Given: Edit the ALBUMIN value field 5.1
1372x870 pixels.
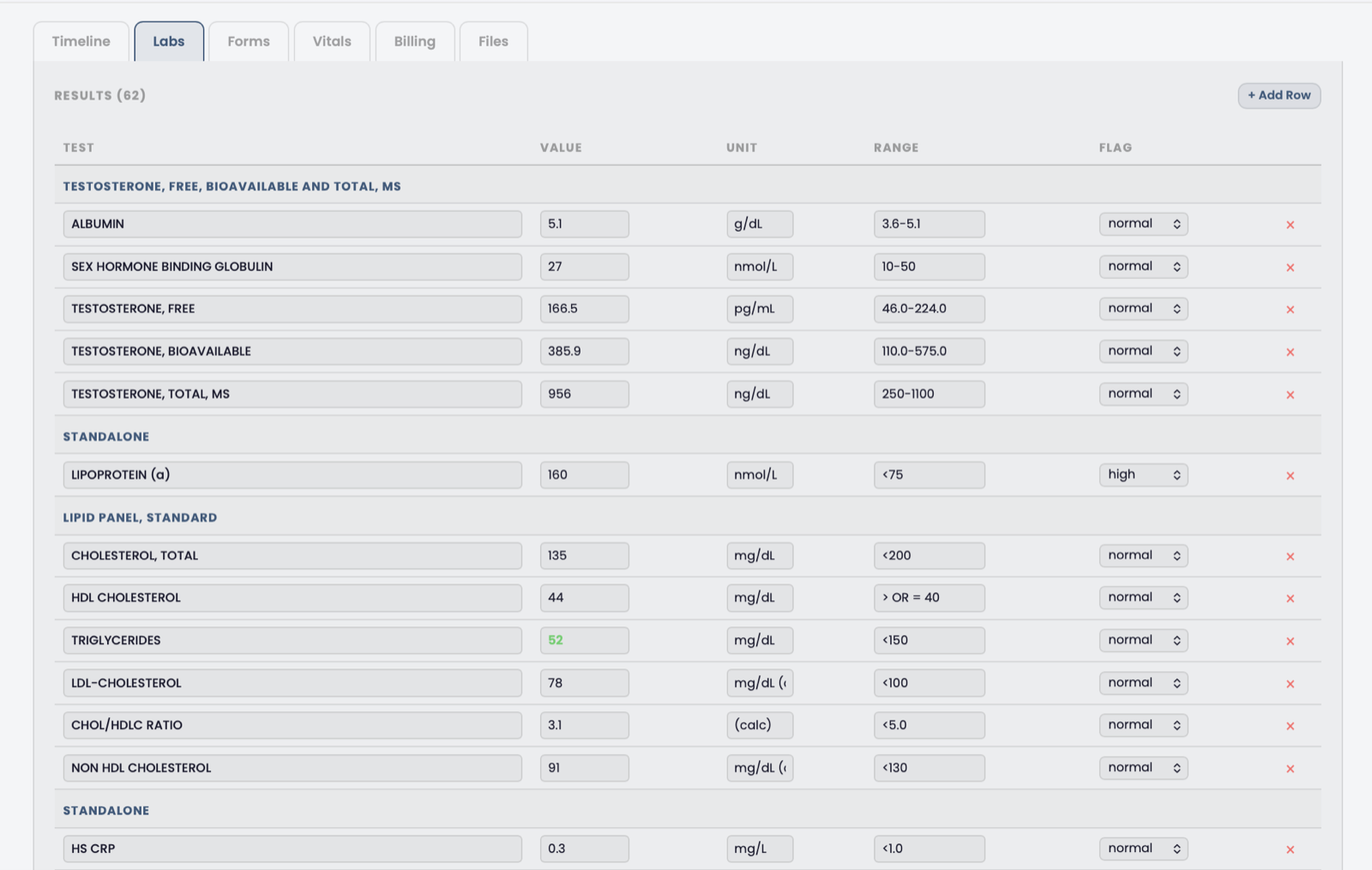Looking at the screenshot, I should (584, 224).
